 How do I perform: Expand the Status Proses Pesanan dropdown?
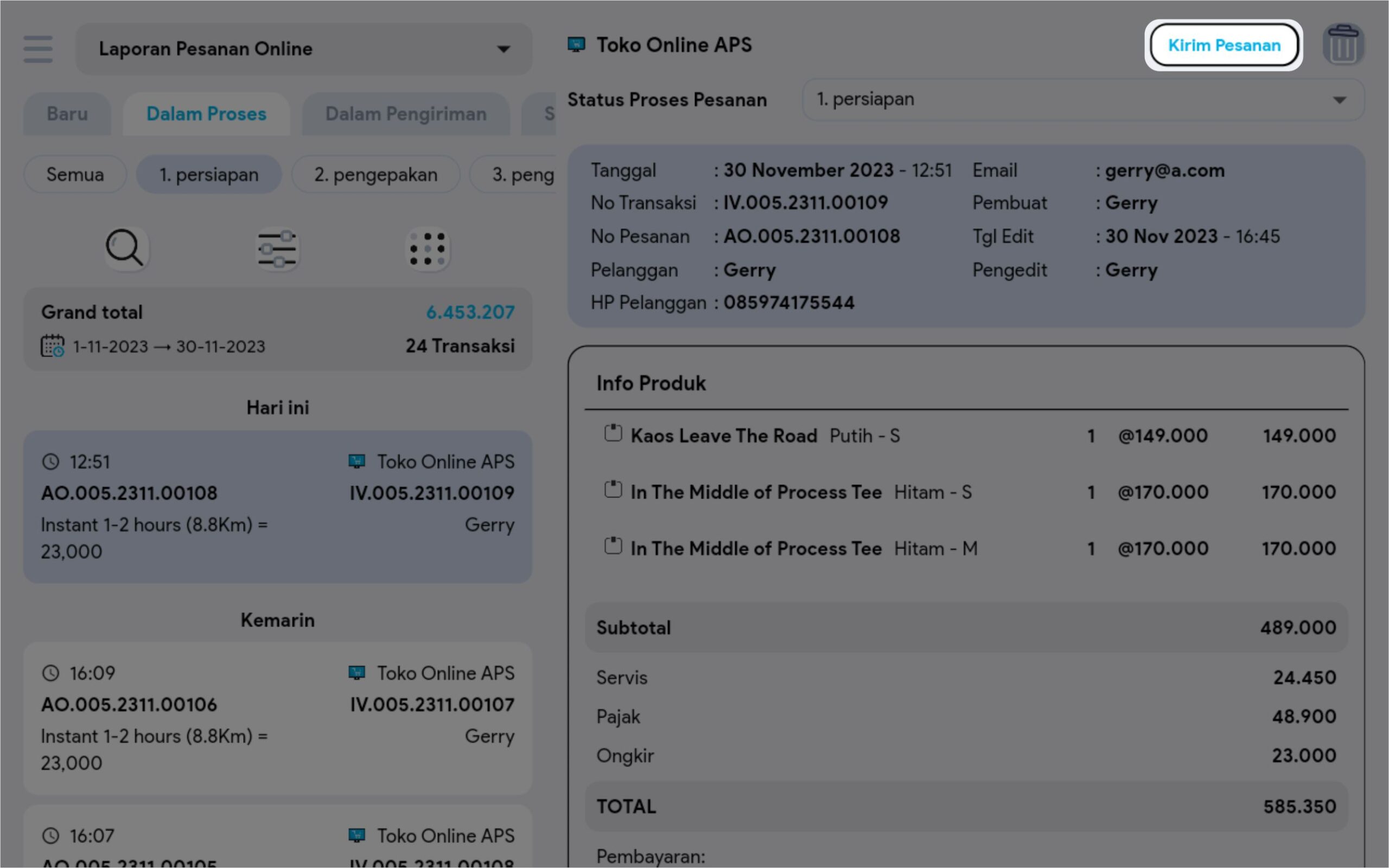[x=1082, y=100]
